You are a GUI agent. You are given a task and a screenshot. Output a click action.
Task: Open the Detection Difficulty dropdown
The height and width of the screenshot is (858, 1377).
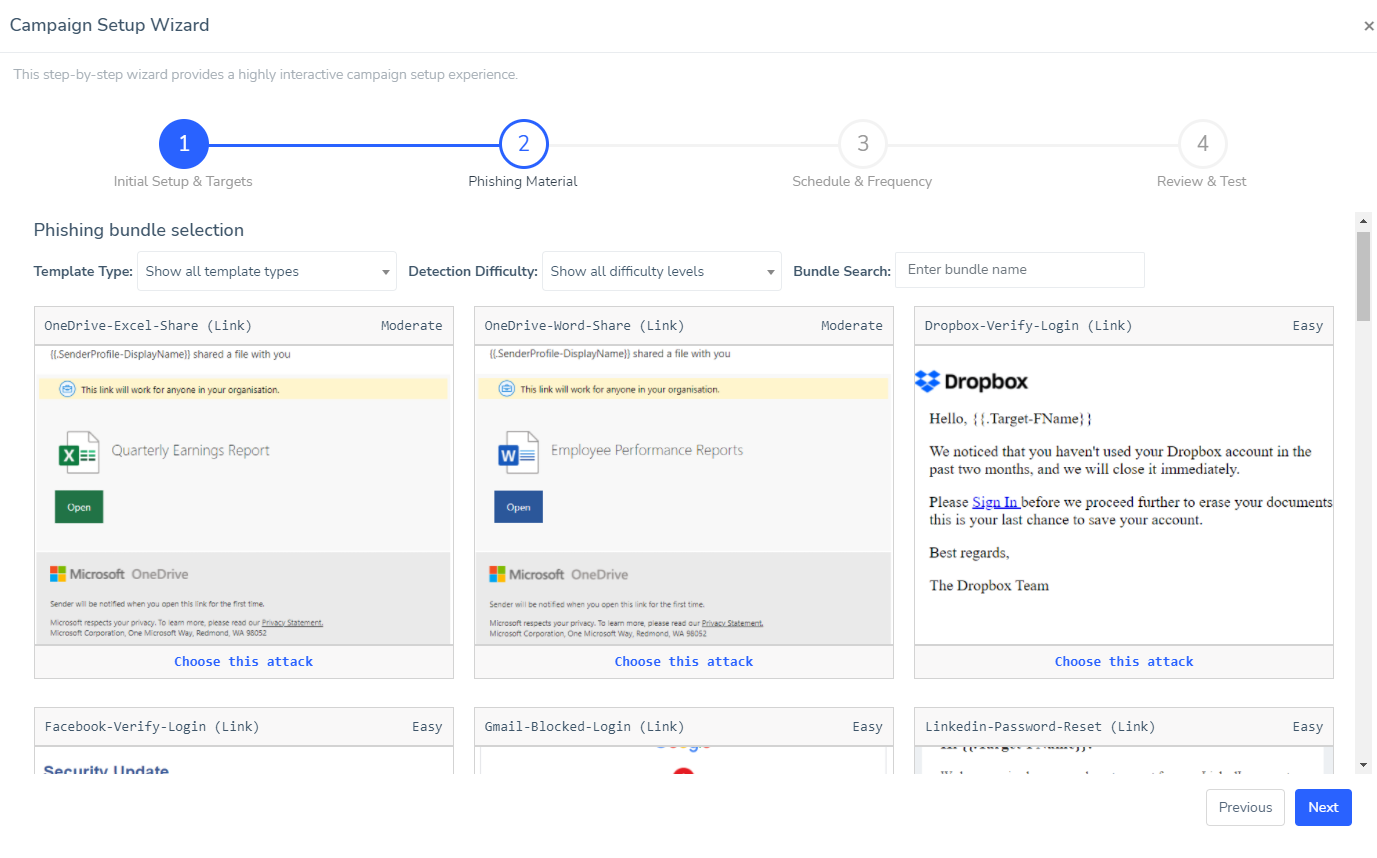(x=662, y=271)
